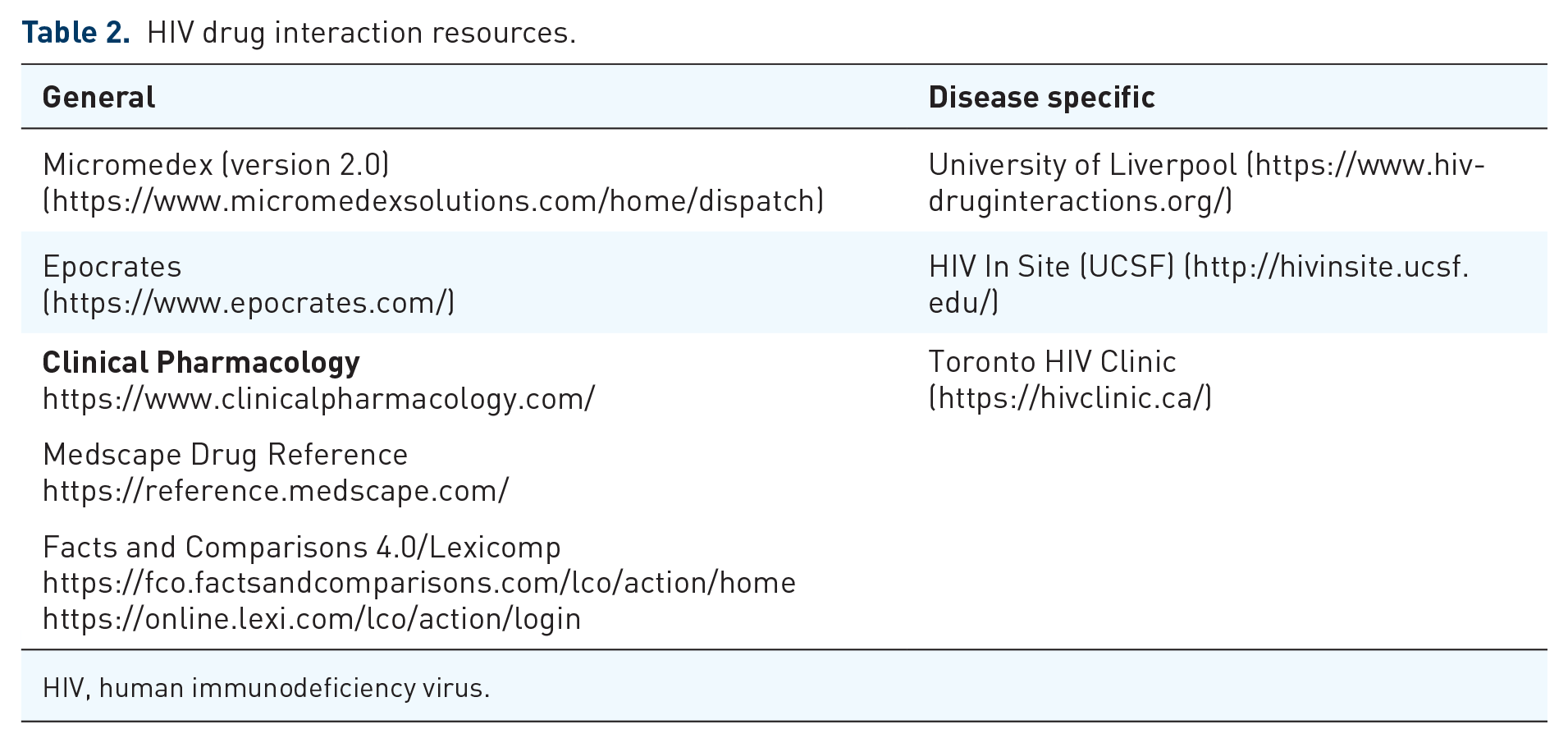Click the bold Clinical Pharmacology heading

point(201,363)
